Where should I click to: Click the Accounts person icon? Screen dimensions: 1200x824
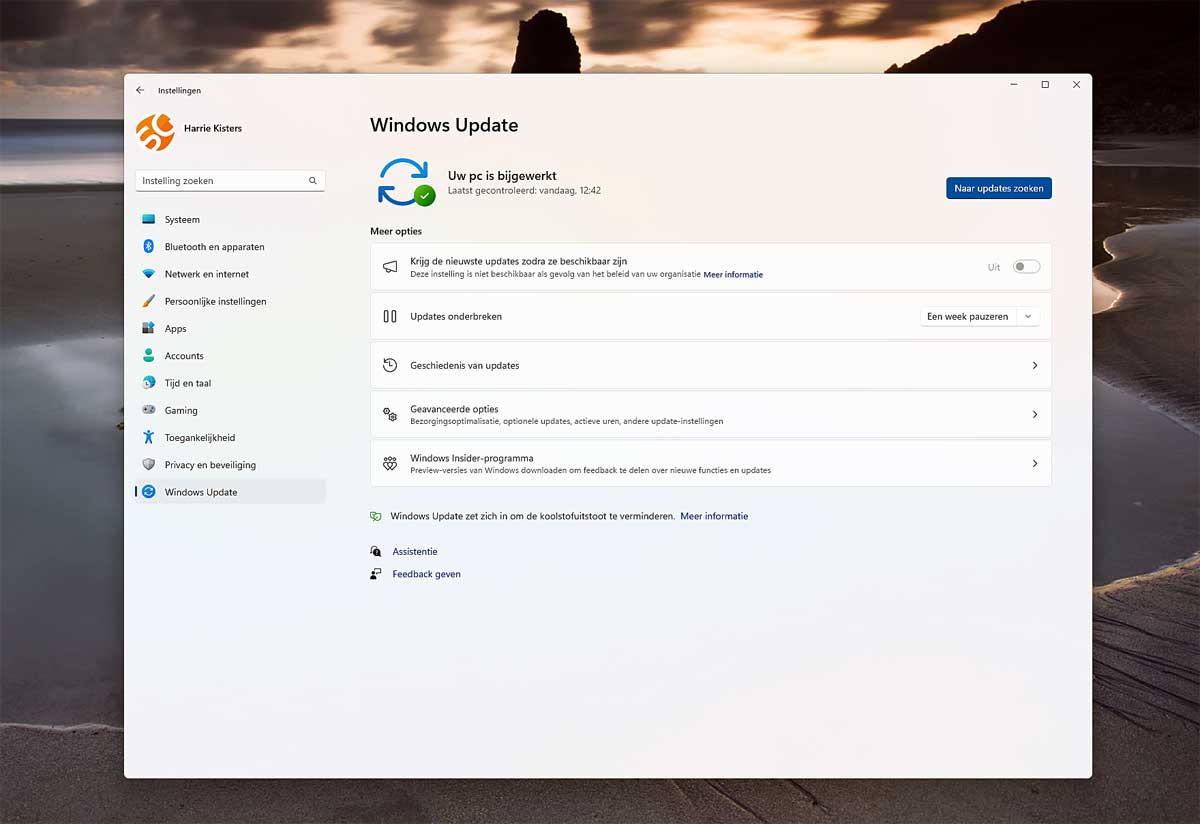tap(148, 355)
